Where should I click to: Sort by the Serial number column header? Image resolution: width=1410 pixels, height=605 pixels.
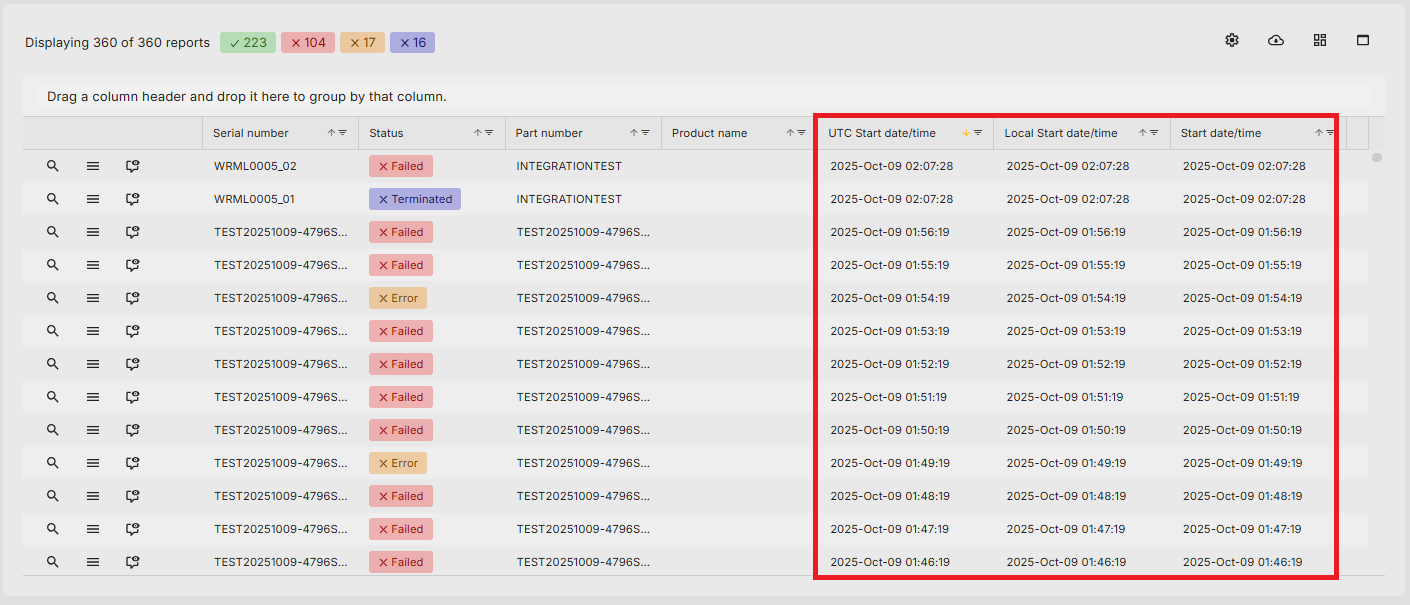click(x=250, y=133)
